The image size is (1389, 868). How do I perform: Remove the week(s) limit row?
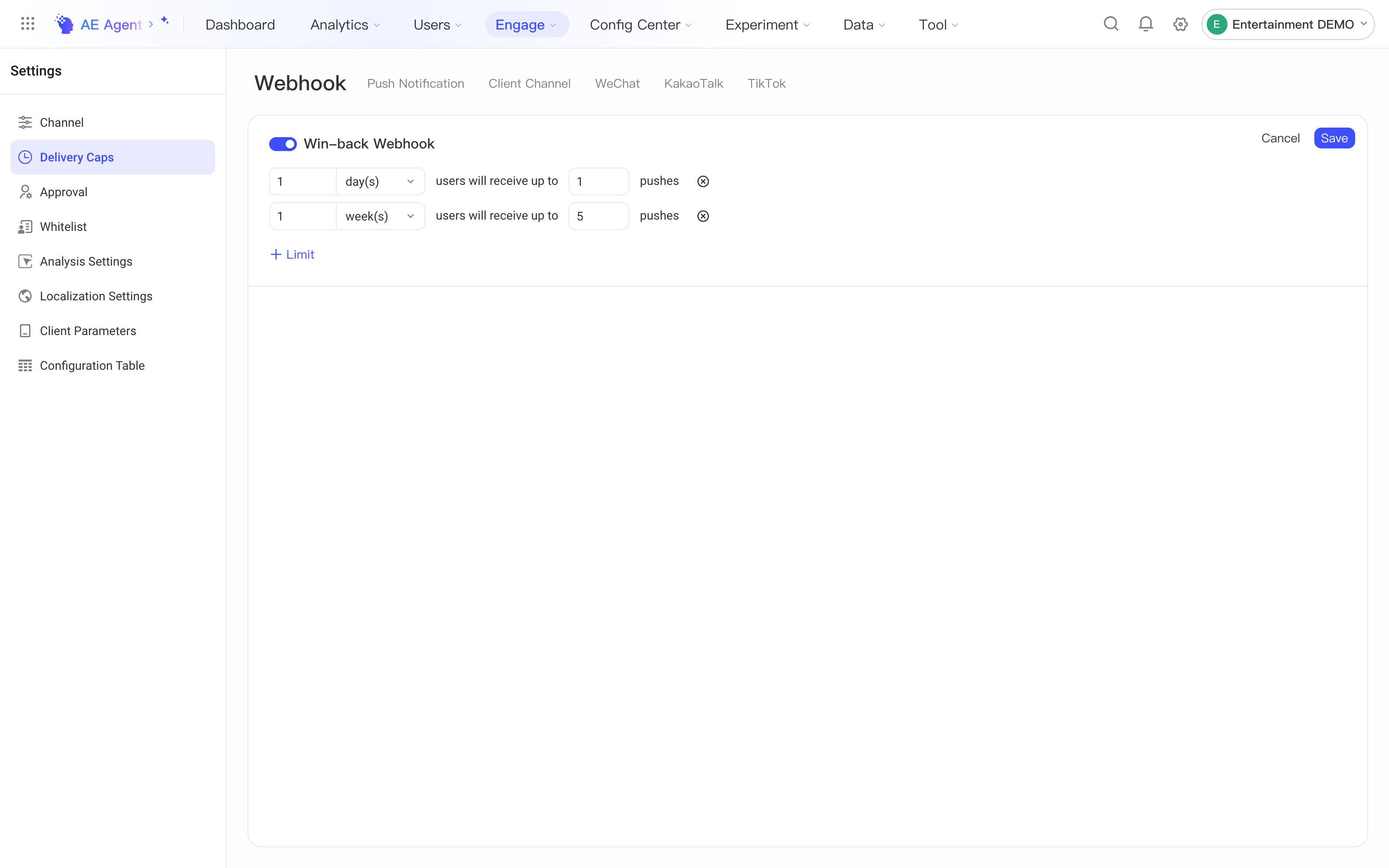[703, 217]
